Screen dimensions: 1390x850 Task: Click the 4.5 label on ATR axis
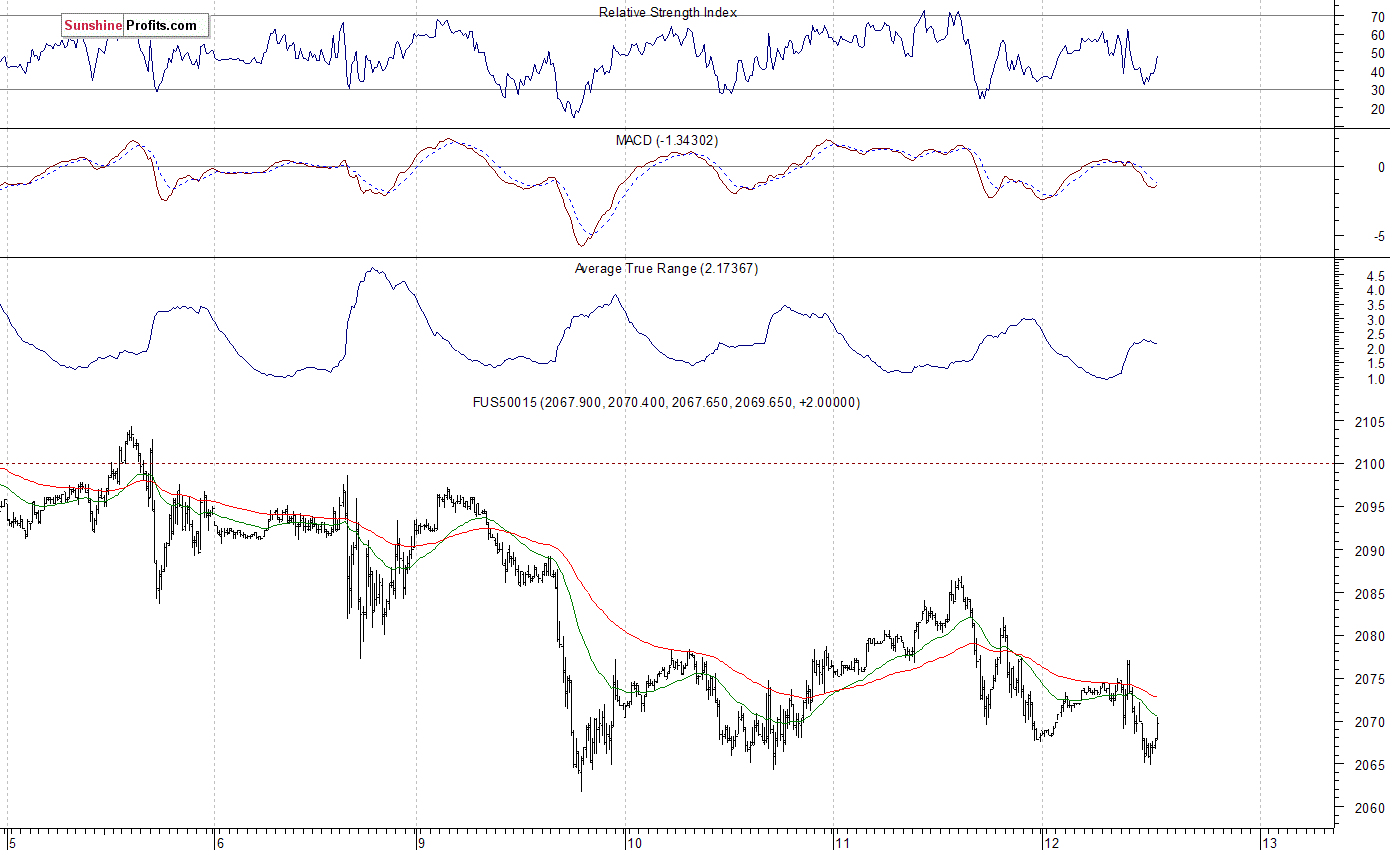(1375, 275)
